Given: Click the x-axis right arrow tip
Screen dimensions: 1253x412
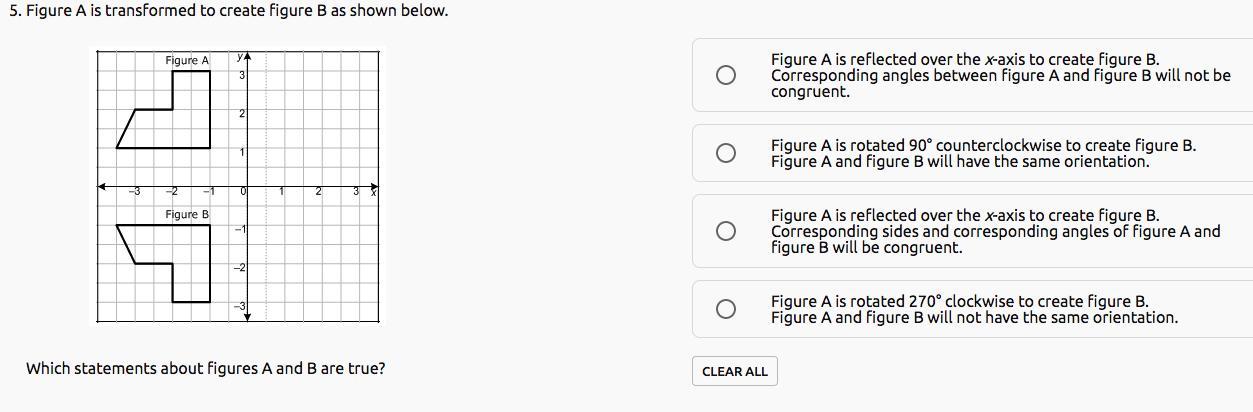Looking at the screenshot, I should (375, 186).
